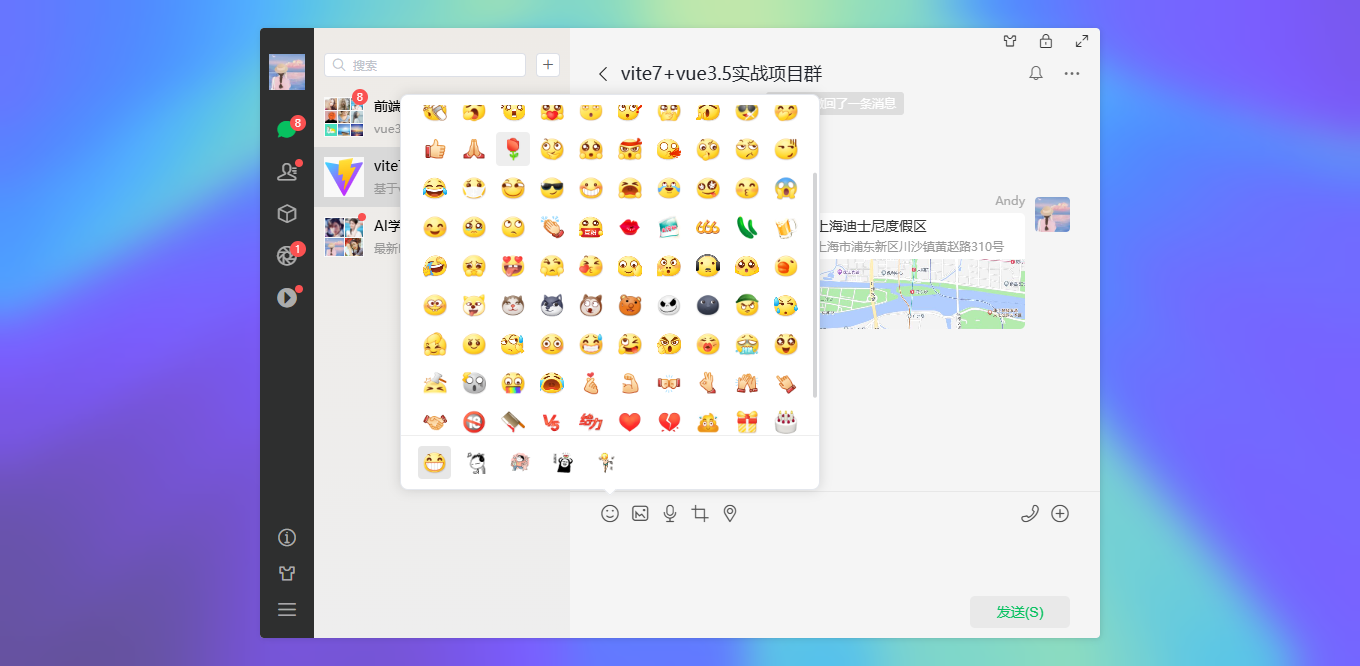Select the image attachment icon

coord(640,513)
